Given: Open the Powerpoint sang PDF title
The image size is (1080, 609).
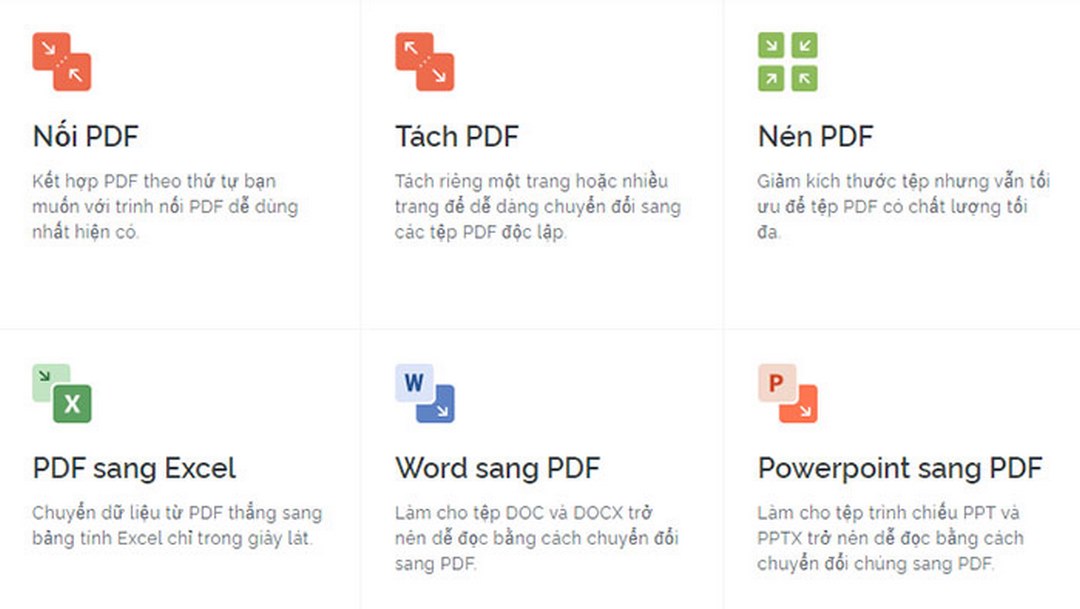Looking at the screenshot, I should (900, 468).
